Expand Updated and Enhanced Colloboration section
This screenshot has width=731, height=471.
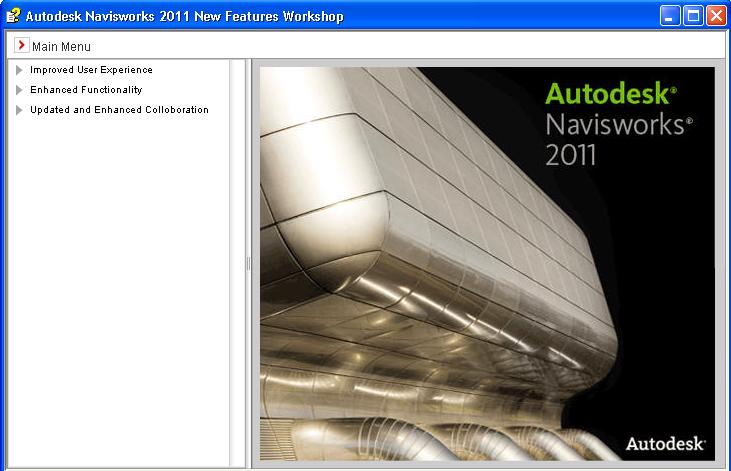pyautogui.click(x=19, y=110)
